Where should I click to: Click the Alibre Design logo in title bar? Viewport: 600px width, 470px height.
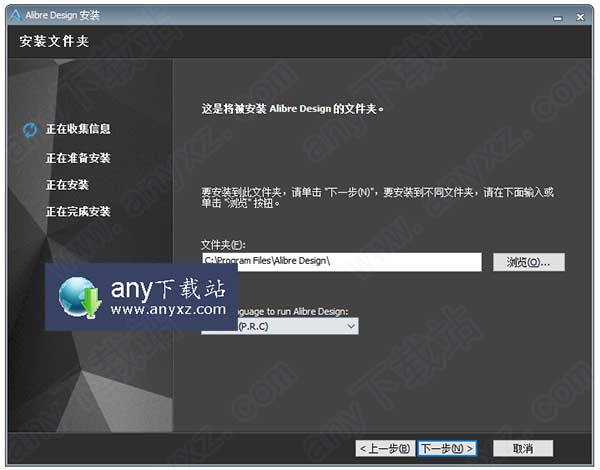click(x=15, y=15)
